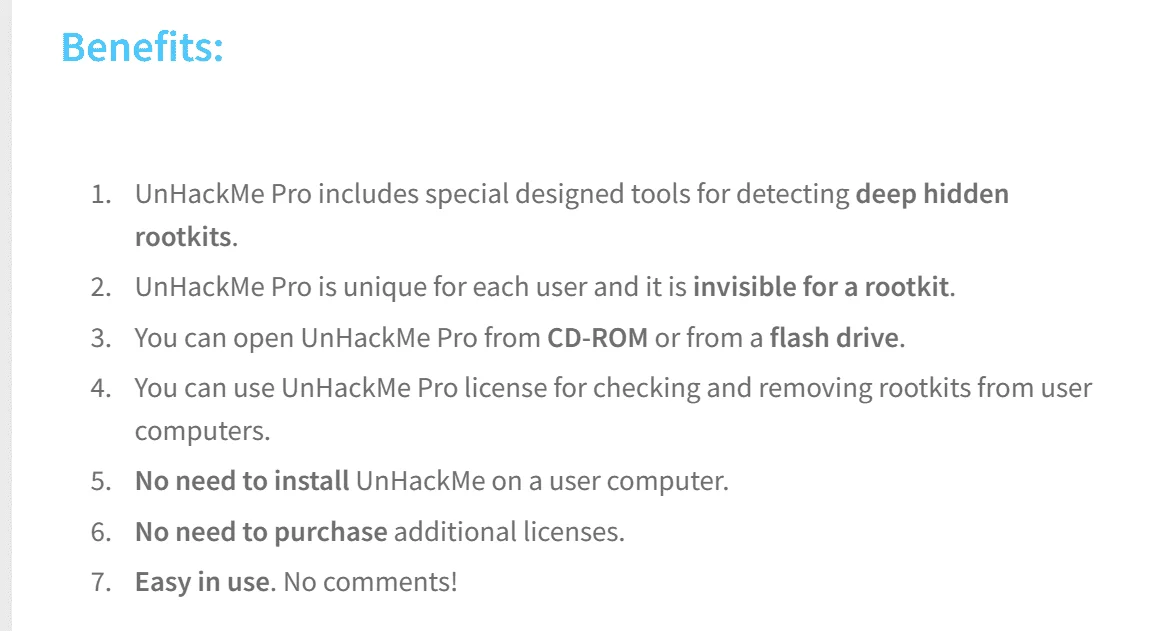Click list number 1 marker
1149x631 pixels.
pos(101,194)
